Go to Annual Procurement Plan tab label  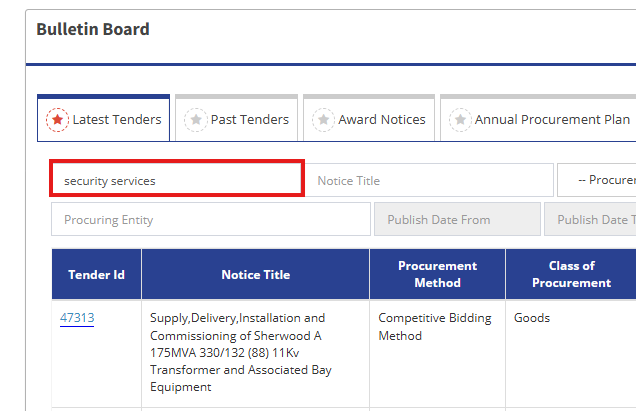point(552,120)
